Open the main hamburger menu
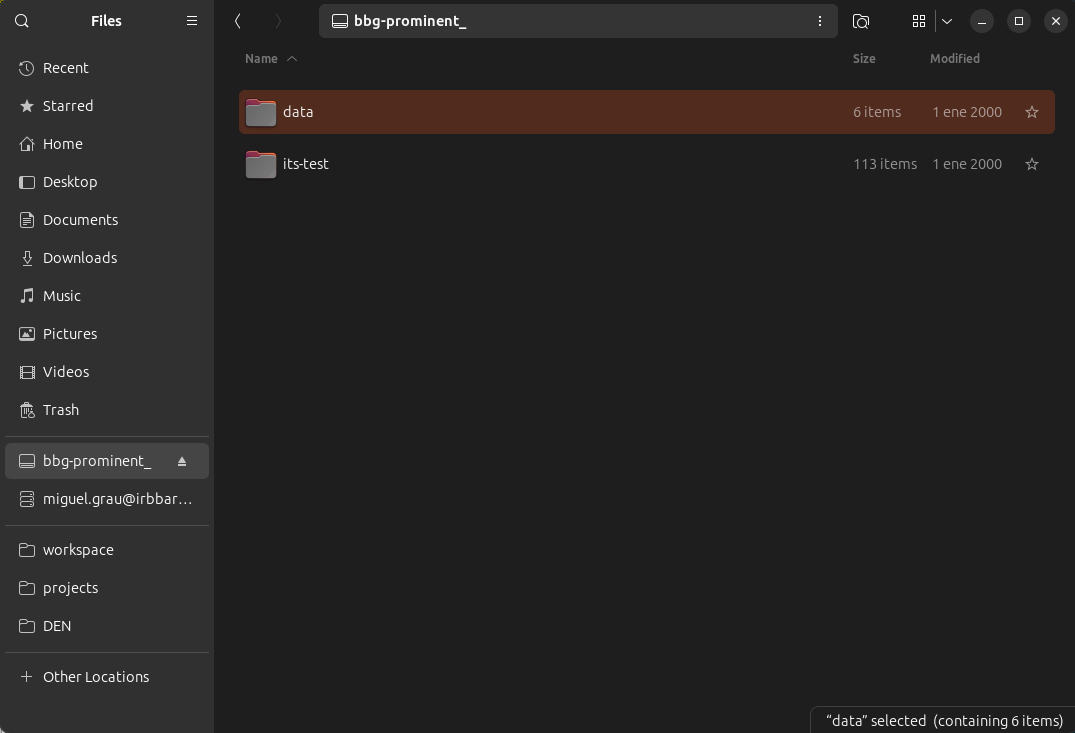This screenshot has height=733, width=1075. tap(191, 20)
